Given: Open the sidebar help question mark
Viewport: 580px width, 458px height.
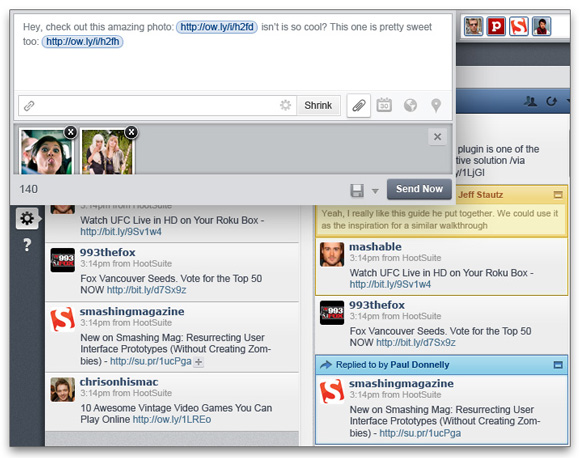Looking at the screenshot, I should coord(27,245).
